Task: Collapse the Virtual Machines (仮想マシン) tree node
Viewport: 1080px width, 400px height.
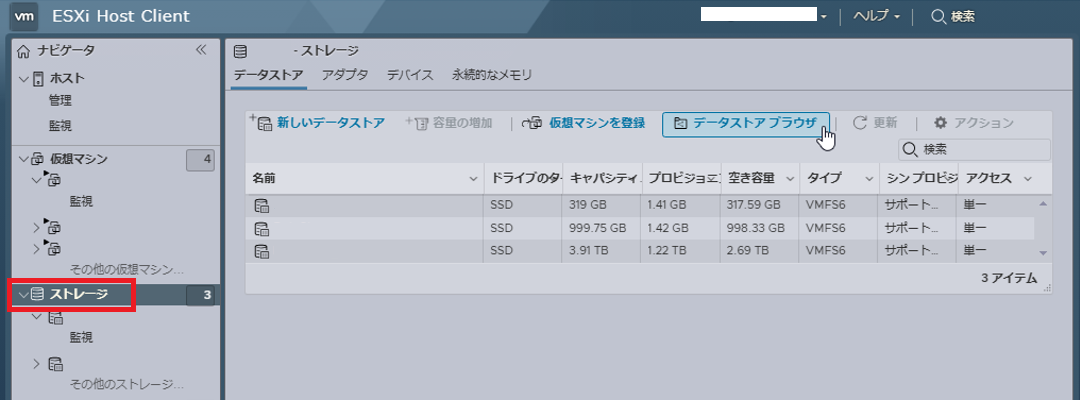Action: [x=24, y=158]
